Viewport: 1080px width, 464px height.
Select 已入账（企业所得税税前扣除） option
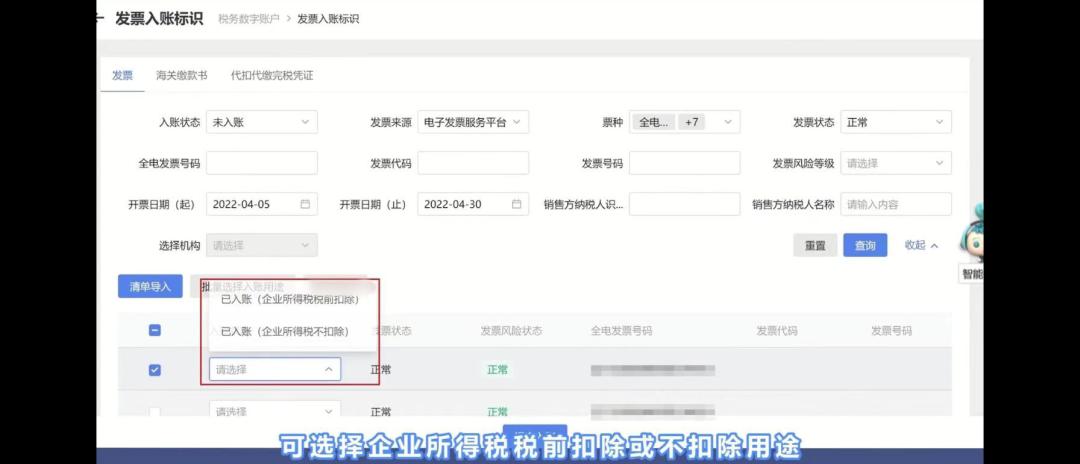point(289,300)
